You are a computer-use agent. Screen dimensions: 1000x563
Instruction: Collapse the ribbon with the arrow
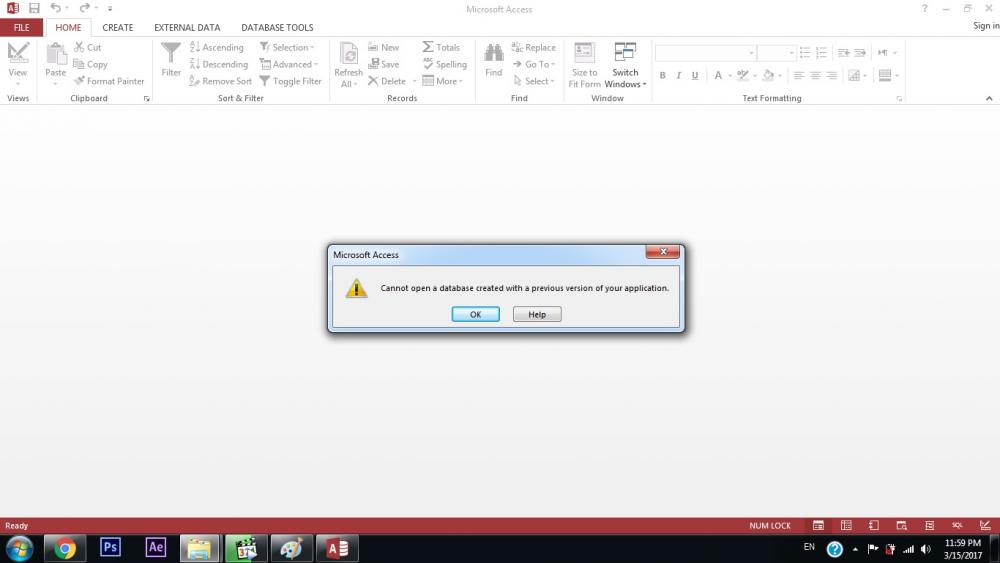pos(989,98)
